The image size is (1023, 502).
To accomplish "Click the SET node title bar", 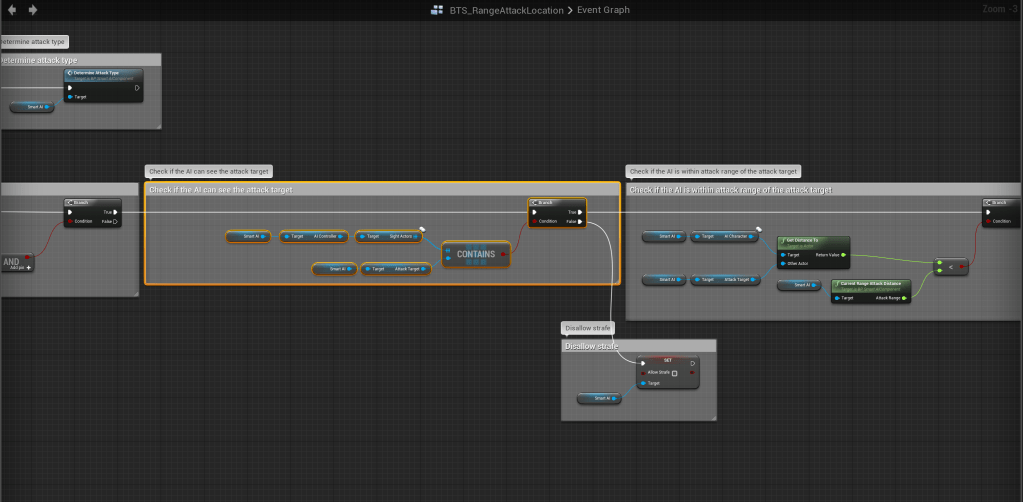I will [667, 360].
